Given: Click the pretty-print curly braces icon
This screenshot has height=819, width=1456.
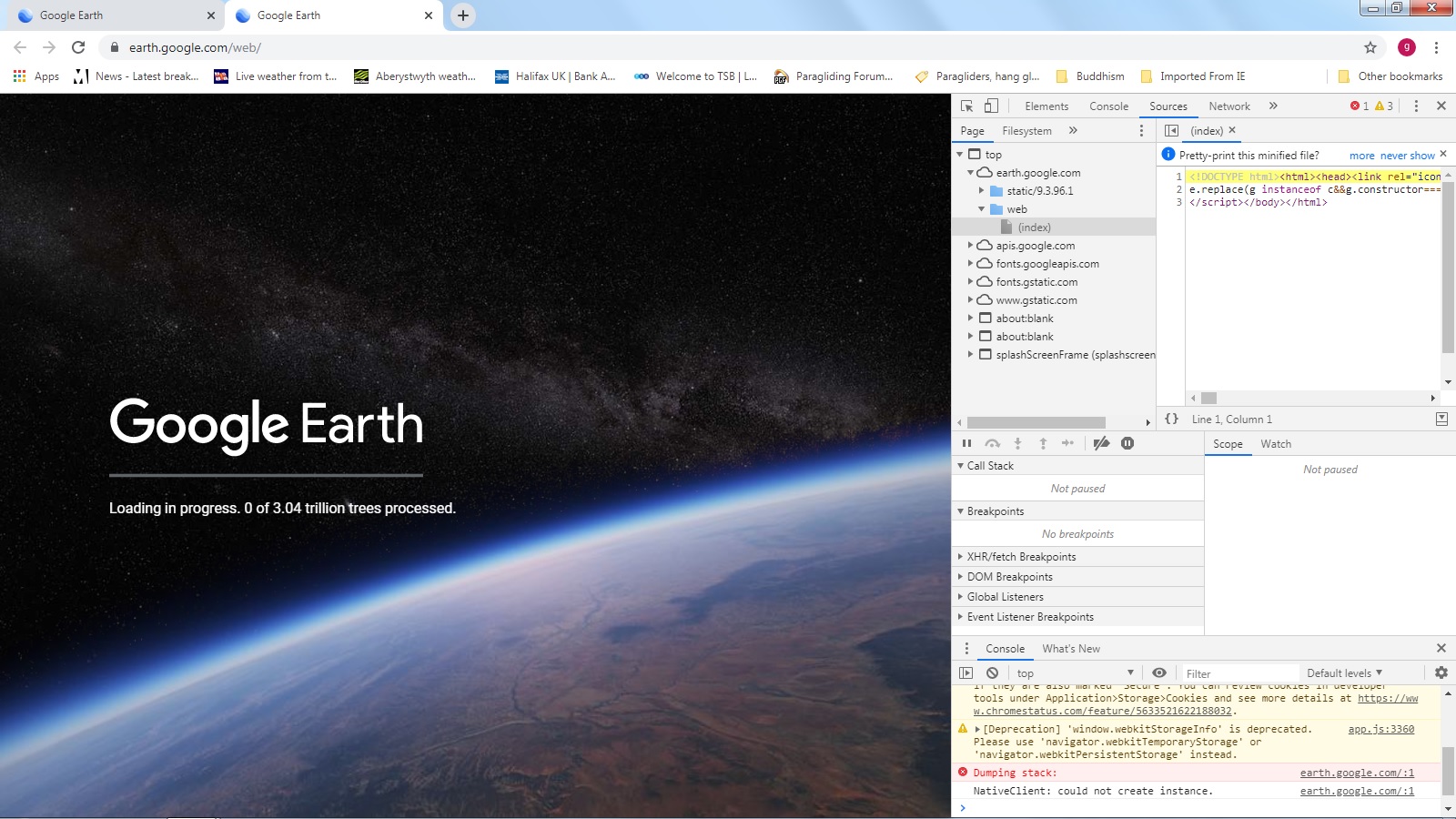Looking at the screenshot, I should pyautogui.click(x=1171, y=420).
